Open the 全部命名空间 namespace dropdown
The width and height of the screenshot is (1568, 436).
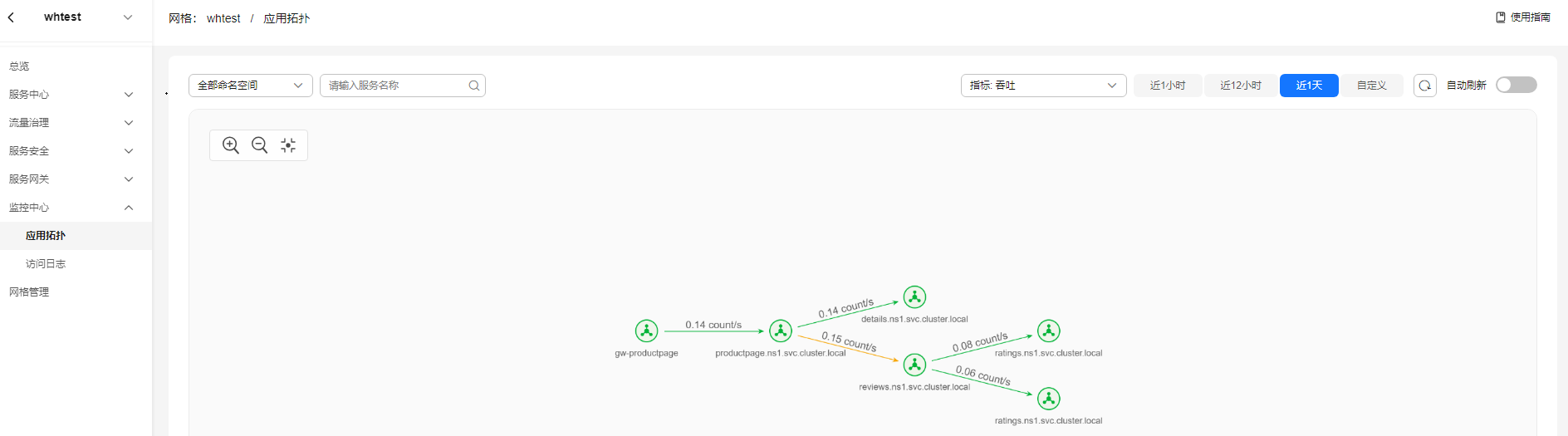[x=251, y=86]
